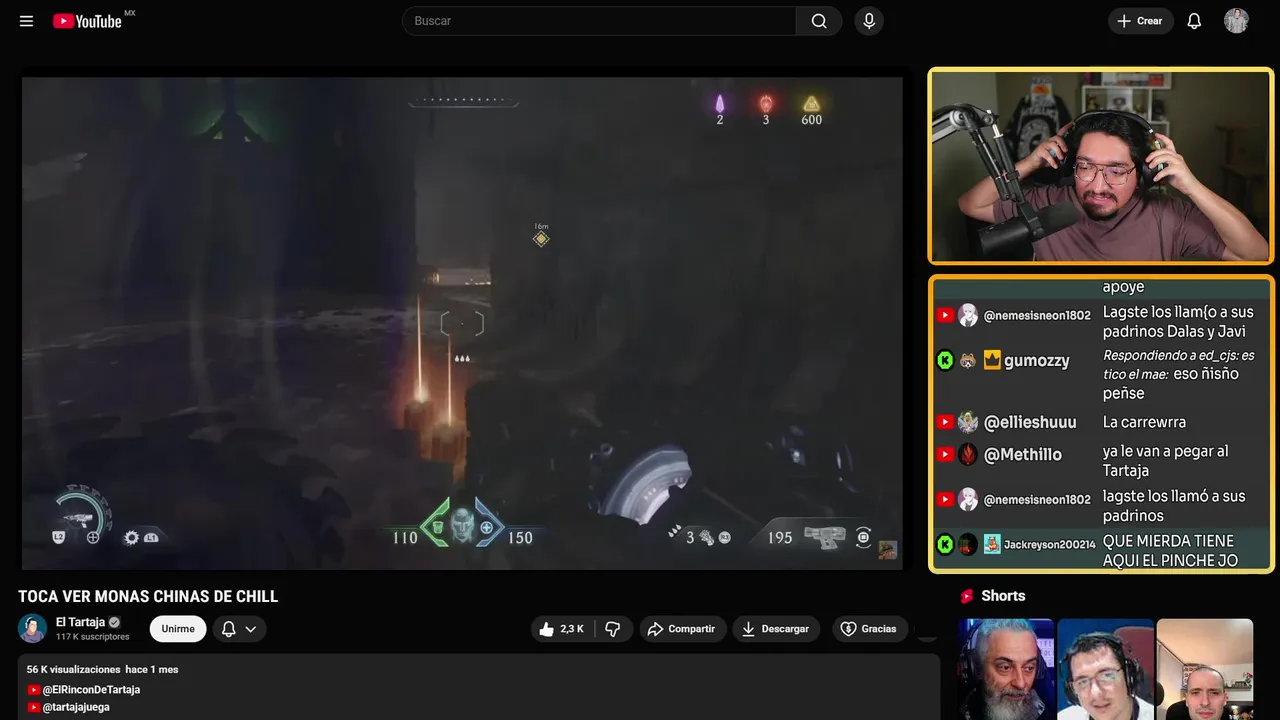Expand the subscription notification dropdown
Screen dimensions: 1280x720
(x=239, y=629)
